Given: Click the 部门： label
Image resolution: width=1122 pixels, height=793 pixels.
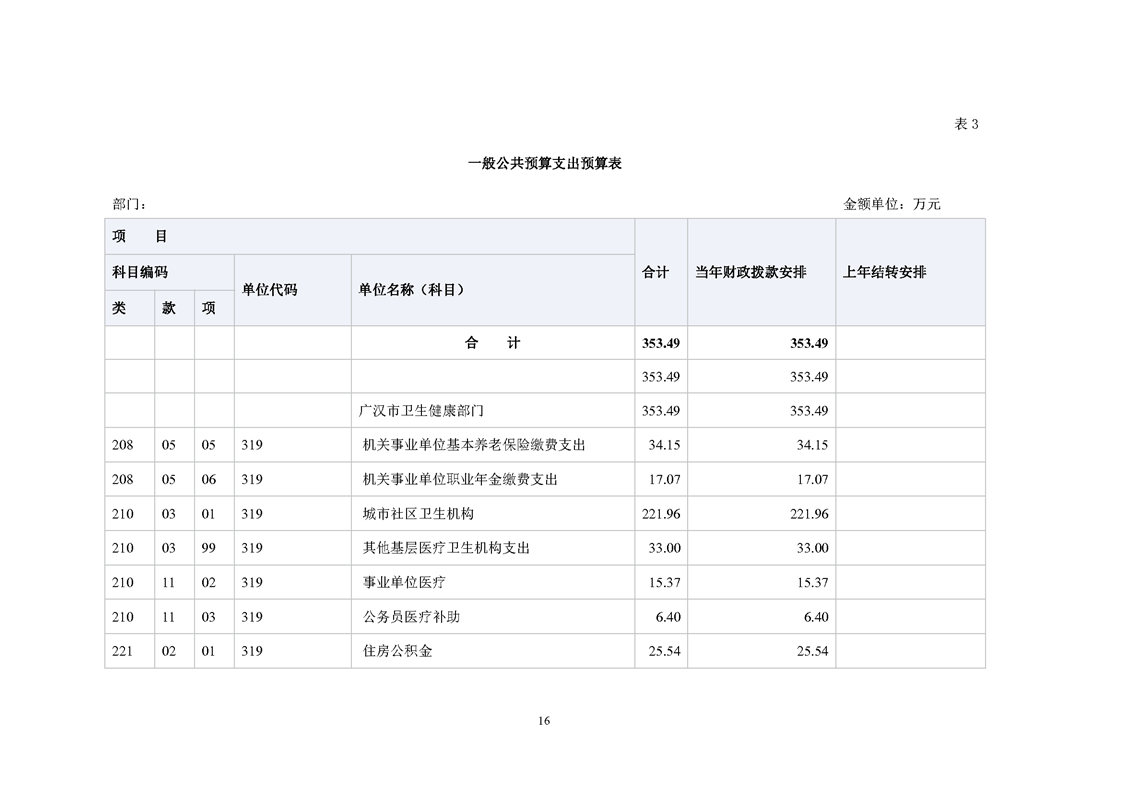Looking at the screenshot, I should pos(130,204).
